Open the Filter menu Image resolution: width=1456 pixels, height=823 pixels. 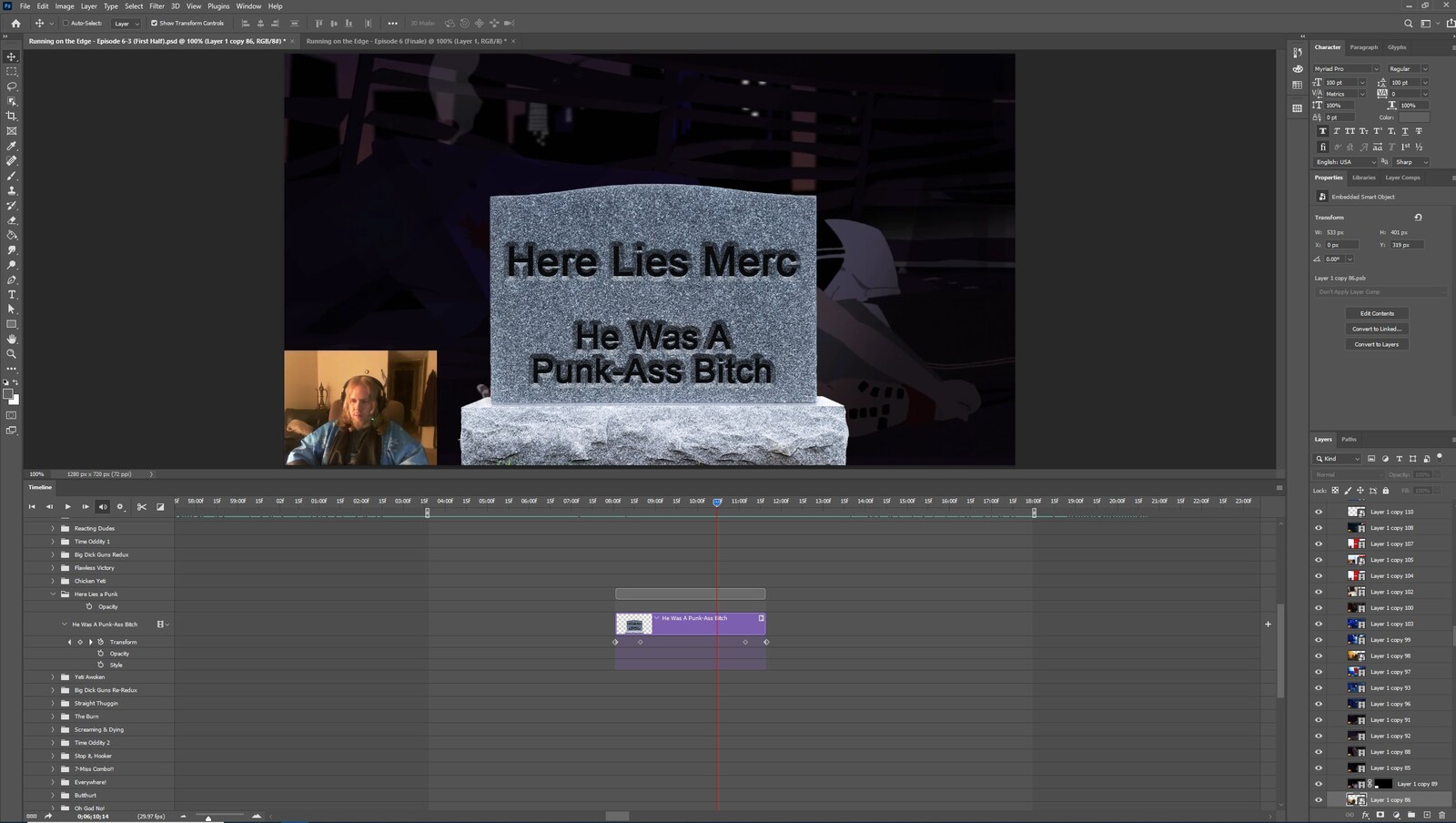(157, 6)
